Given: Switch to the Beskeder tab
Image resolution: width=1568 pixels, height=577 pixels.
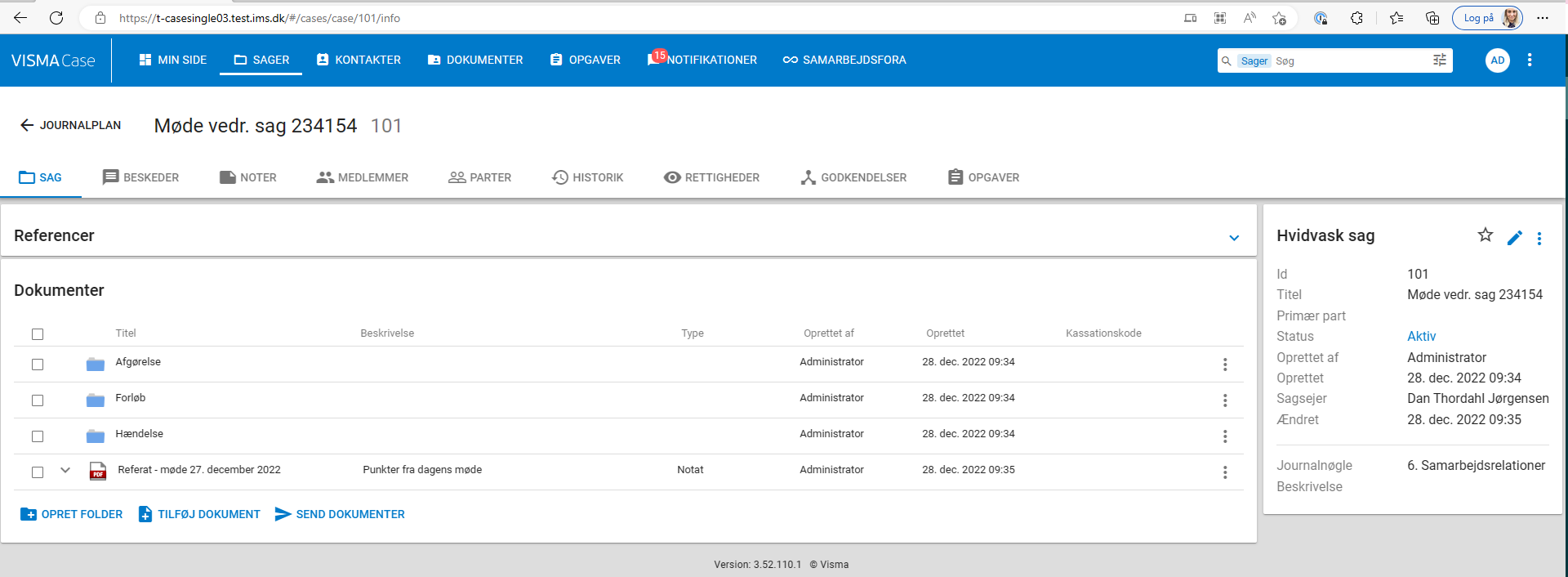Looking at the screenshot, I should click(140, 177).
